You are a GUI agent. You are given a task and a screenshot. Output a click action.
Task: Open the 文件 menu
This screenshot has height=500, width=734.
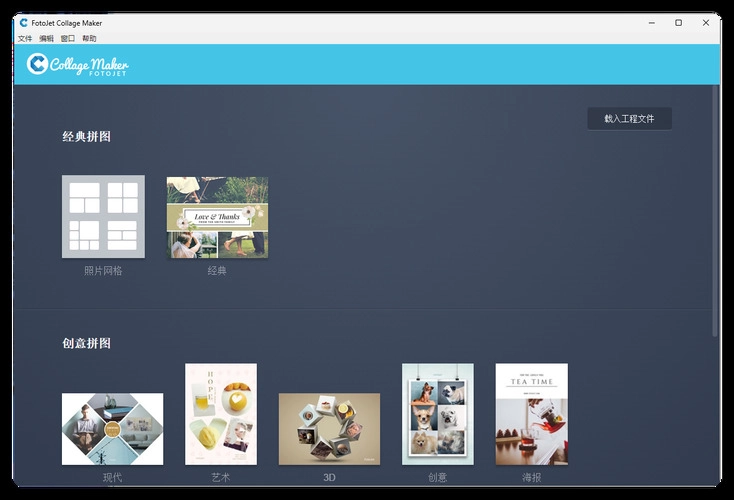tap(25, 38)
